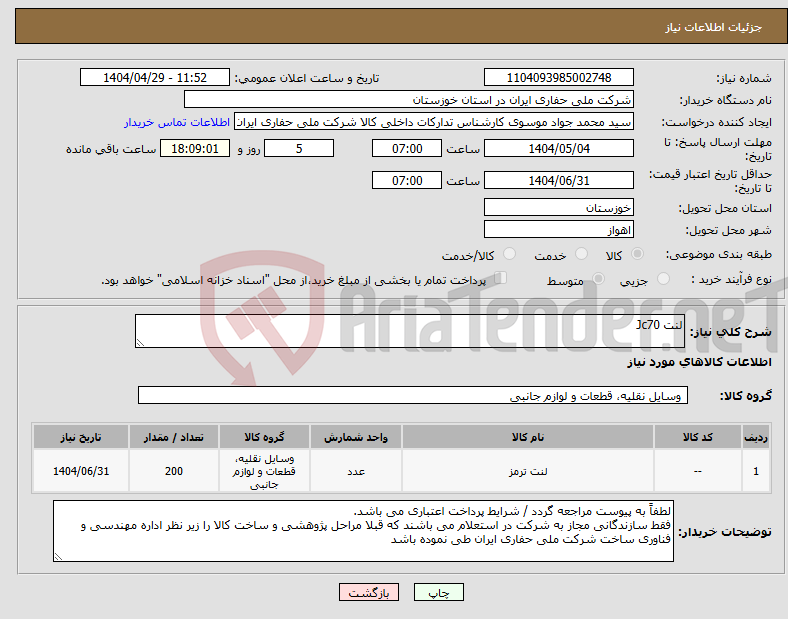The image size is (788, 619).
Task: Open اطلاعات تماس خریدار link
Action: 177,122
